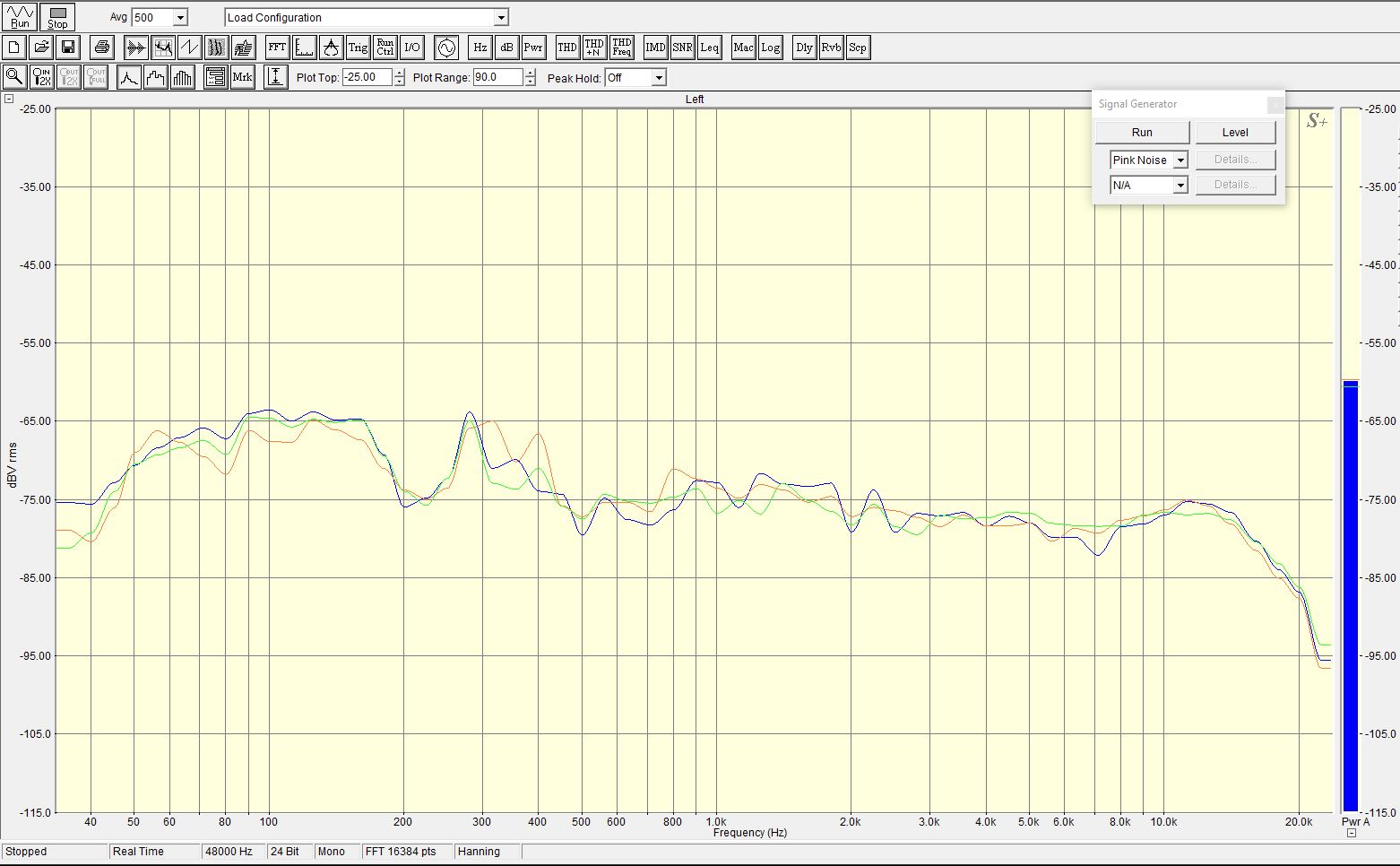Click the blue Pwr A level meter bar

pyautogui.click(x=1350, y=596)
